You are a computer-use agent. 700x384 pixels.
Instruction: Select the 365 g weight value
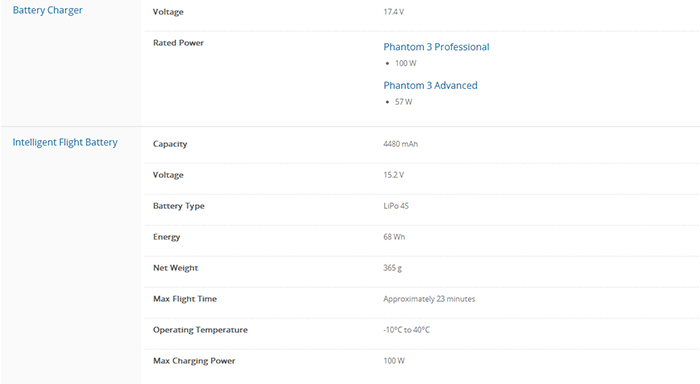click(x=392, y=268)
